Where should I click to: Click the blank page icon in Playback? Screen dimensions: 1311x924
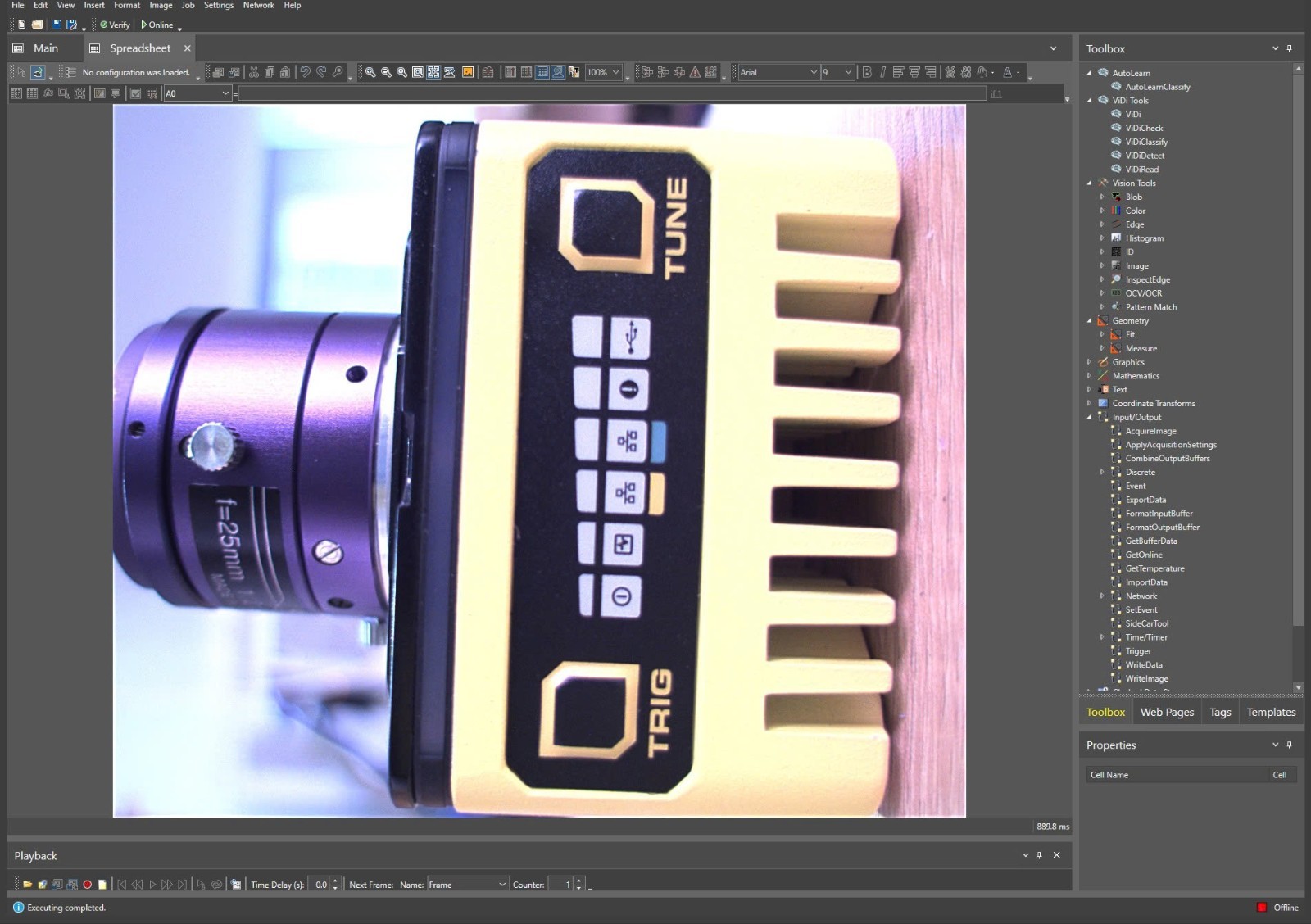pos(102,885)
